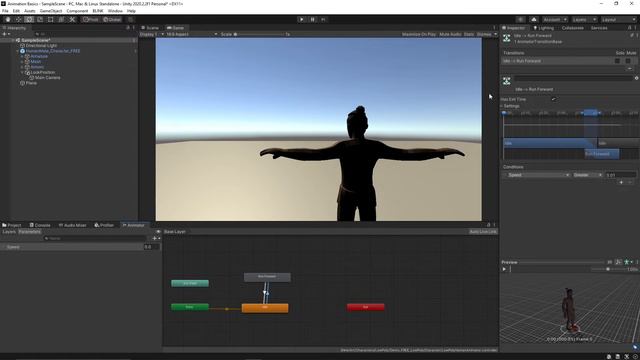Image resolution: width=640 pixels, height=360 pixels.
Task: Open custom editor tools icon
Action: point(72,19)
